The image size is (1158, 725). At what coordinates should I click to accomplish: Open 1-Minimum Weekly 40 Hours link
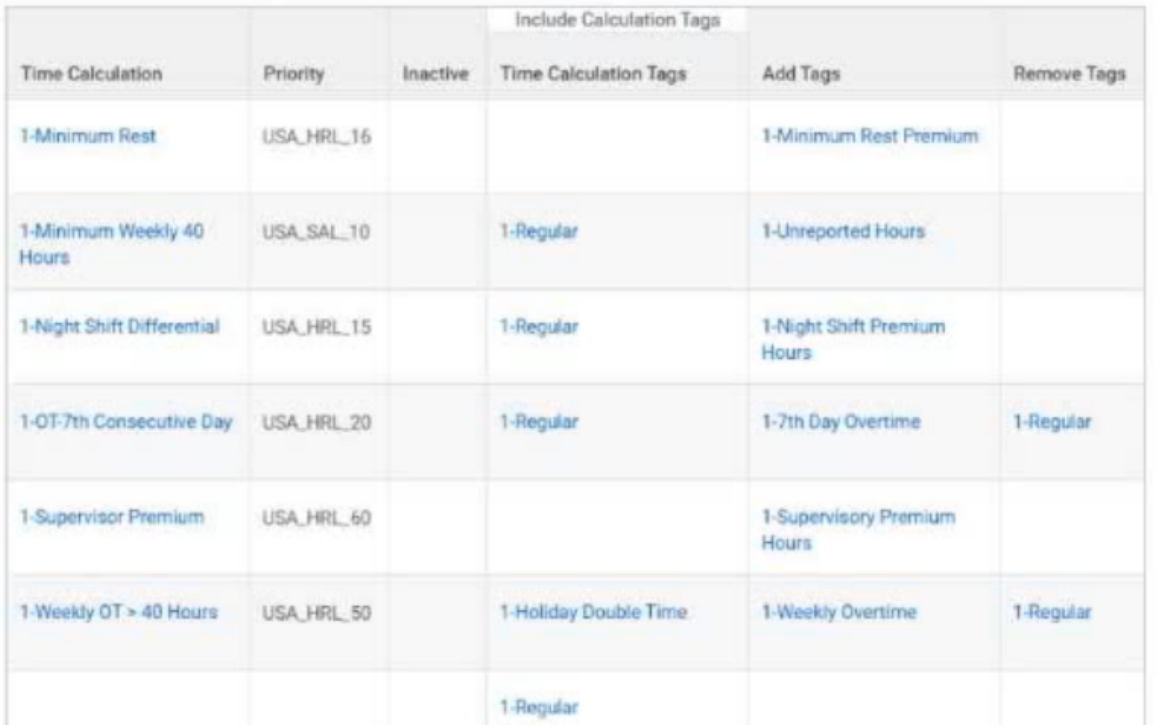click(111, 244)
